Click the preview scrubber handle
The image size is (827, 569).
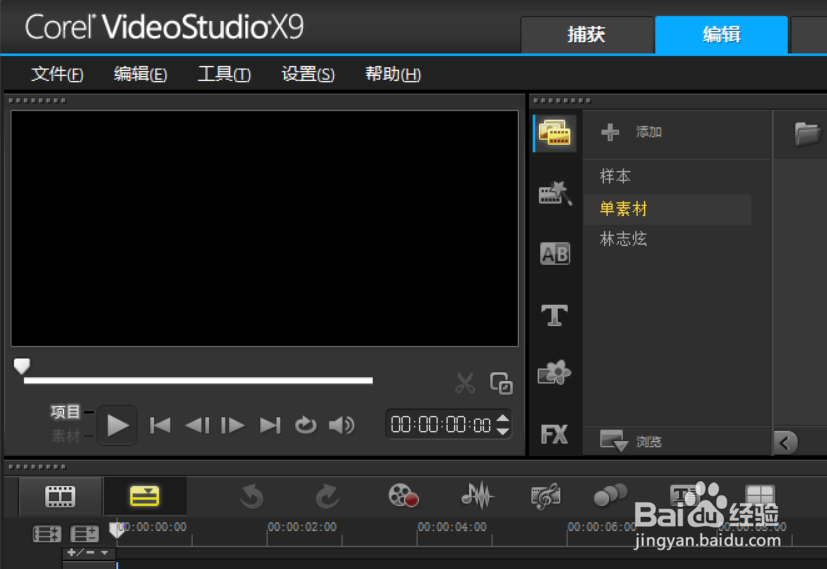point(22,366)
